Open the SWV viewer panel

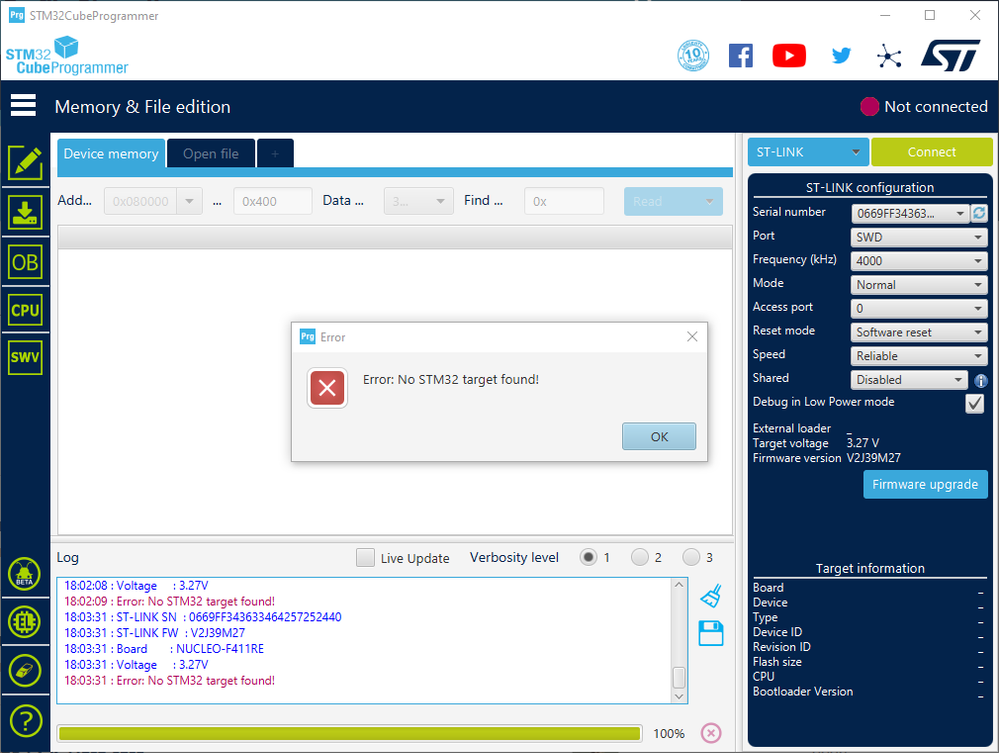click(x=25, y=357)
